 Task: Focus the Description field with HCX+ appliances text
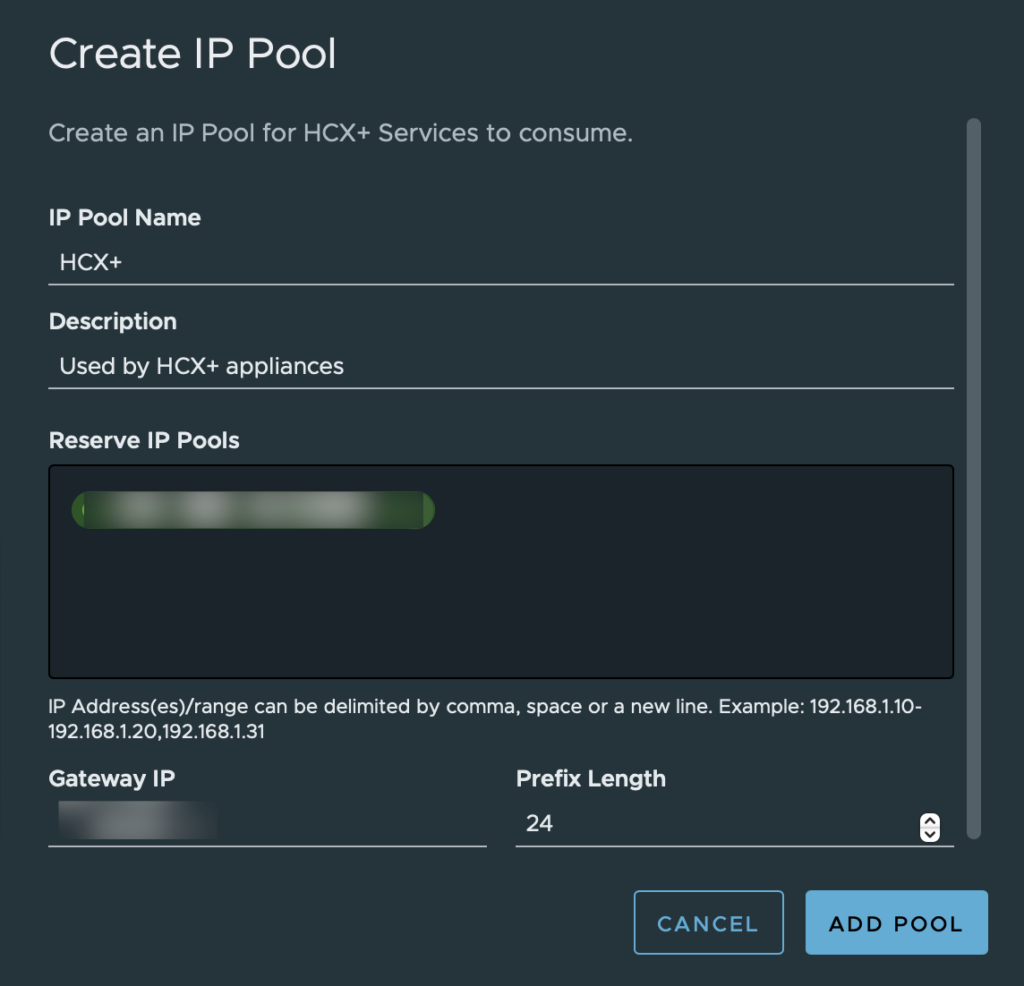coord(501,367)
